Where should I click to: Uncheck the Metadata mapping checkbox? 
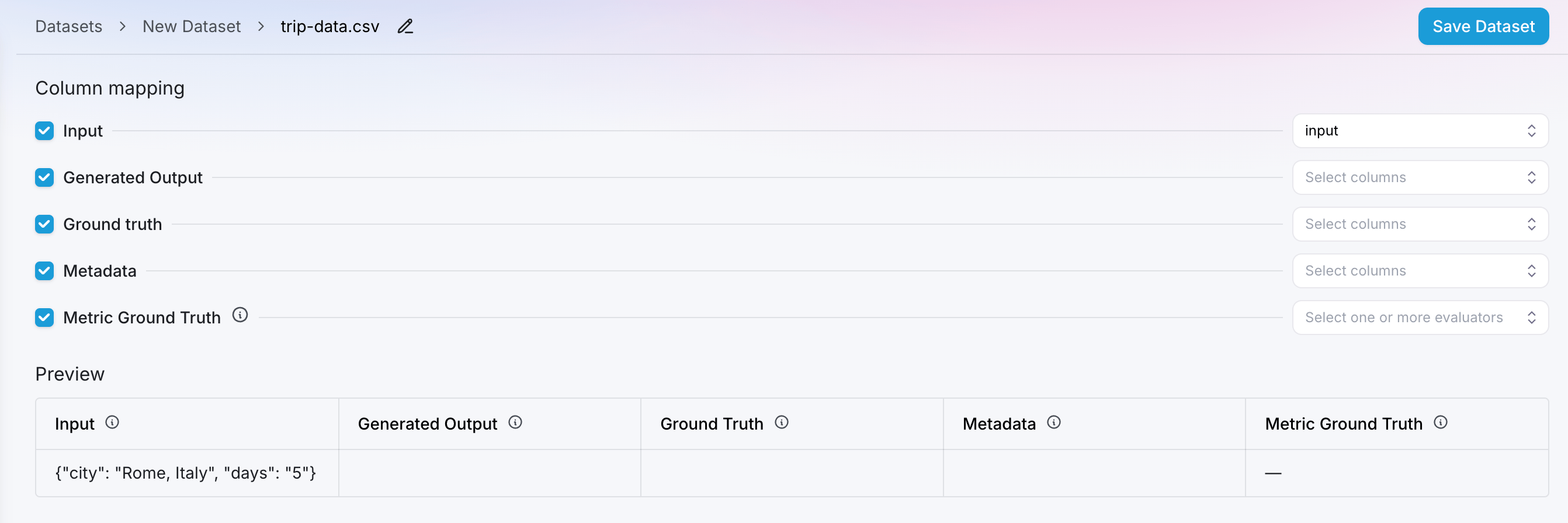click(x=44, y=271)
